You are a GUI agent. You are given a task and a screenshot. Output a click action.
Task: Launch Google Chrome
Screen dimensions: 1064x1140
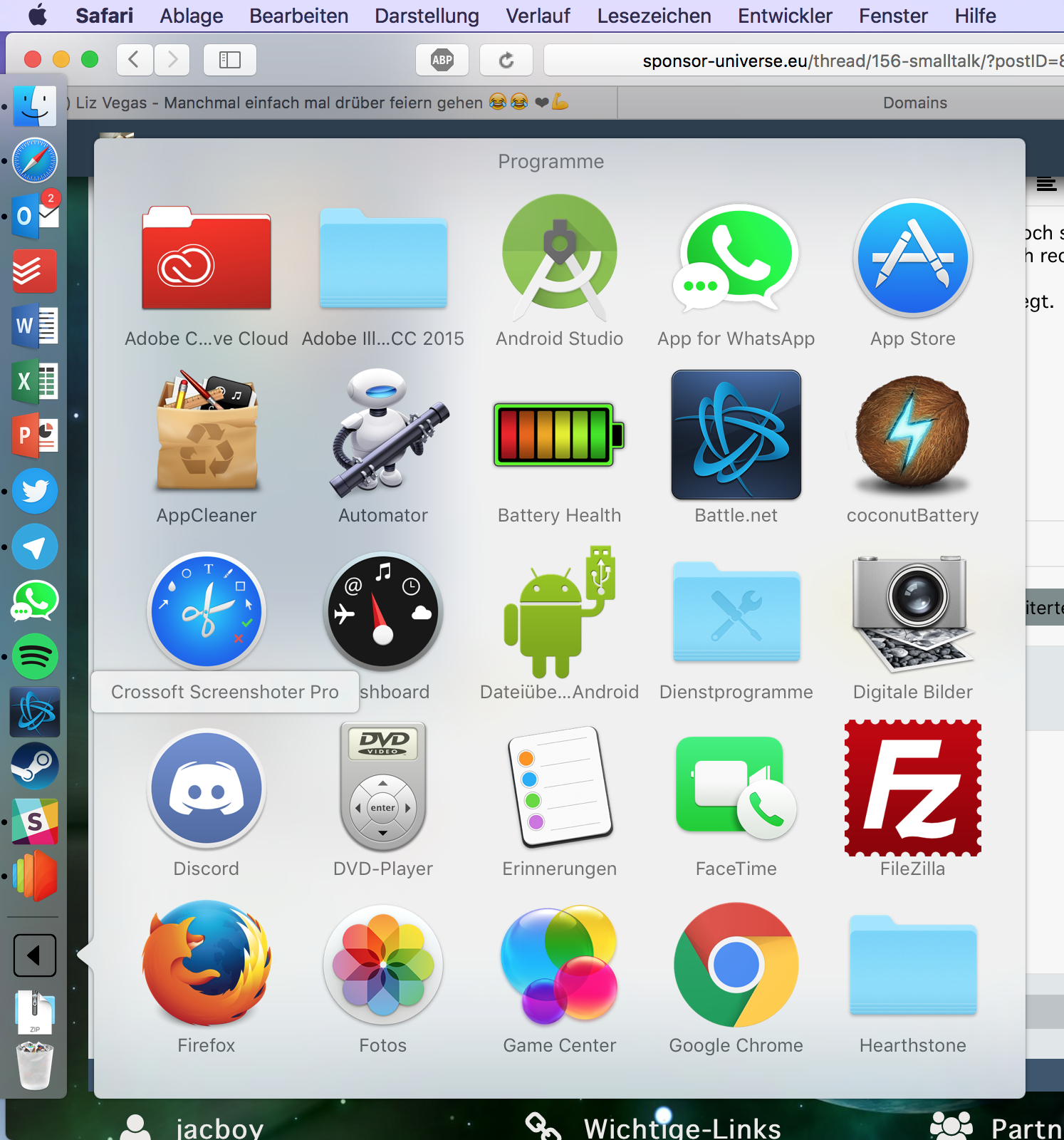[736, 965]
